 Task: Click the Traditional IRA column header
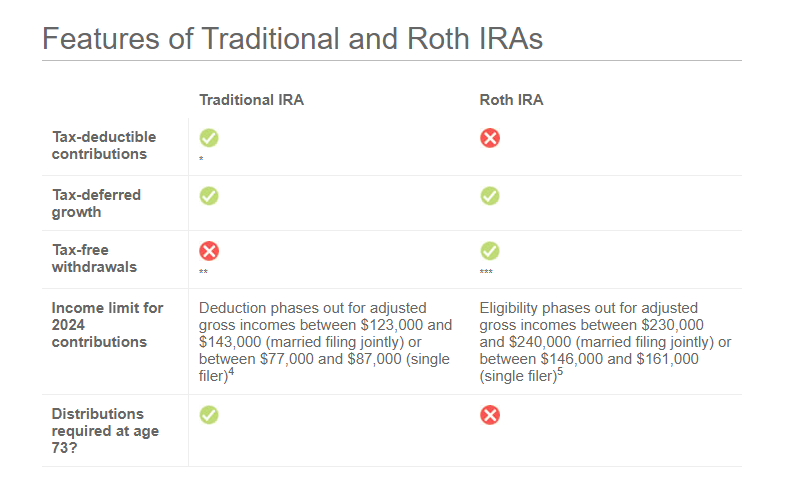pyautogui.click(x=251, y=100)
